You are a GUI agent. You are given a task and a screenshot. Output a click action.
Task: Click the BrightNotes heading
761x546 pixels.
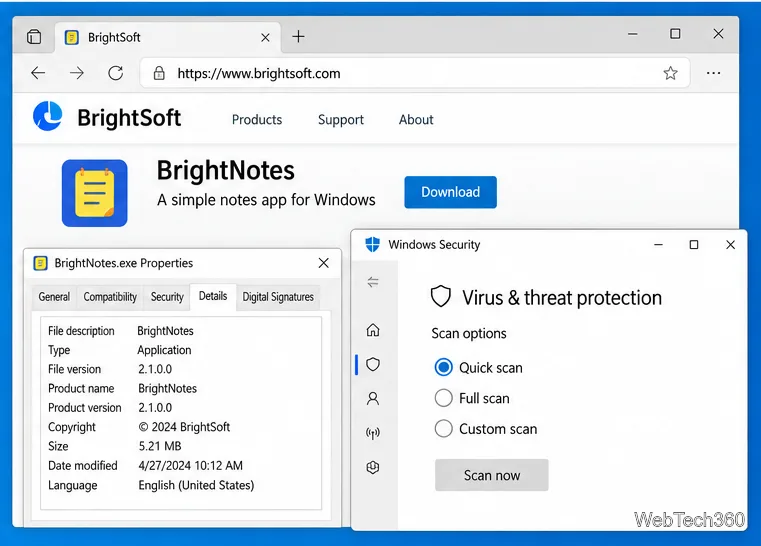226,170
